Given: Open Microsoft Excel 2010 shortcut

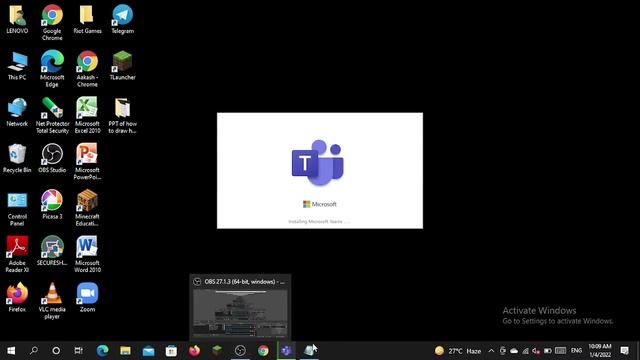Looking at the screenshot, I should 87,116.
